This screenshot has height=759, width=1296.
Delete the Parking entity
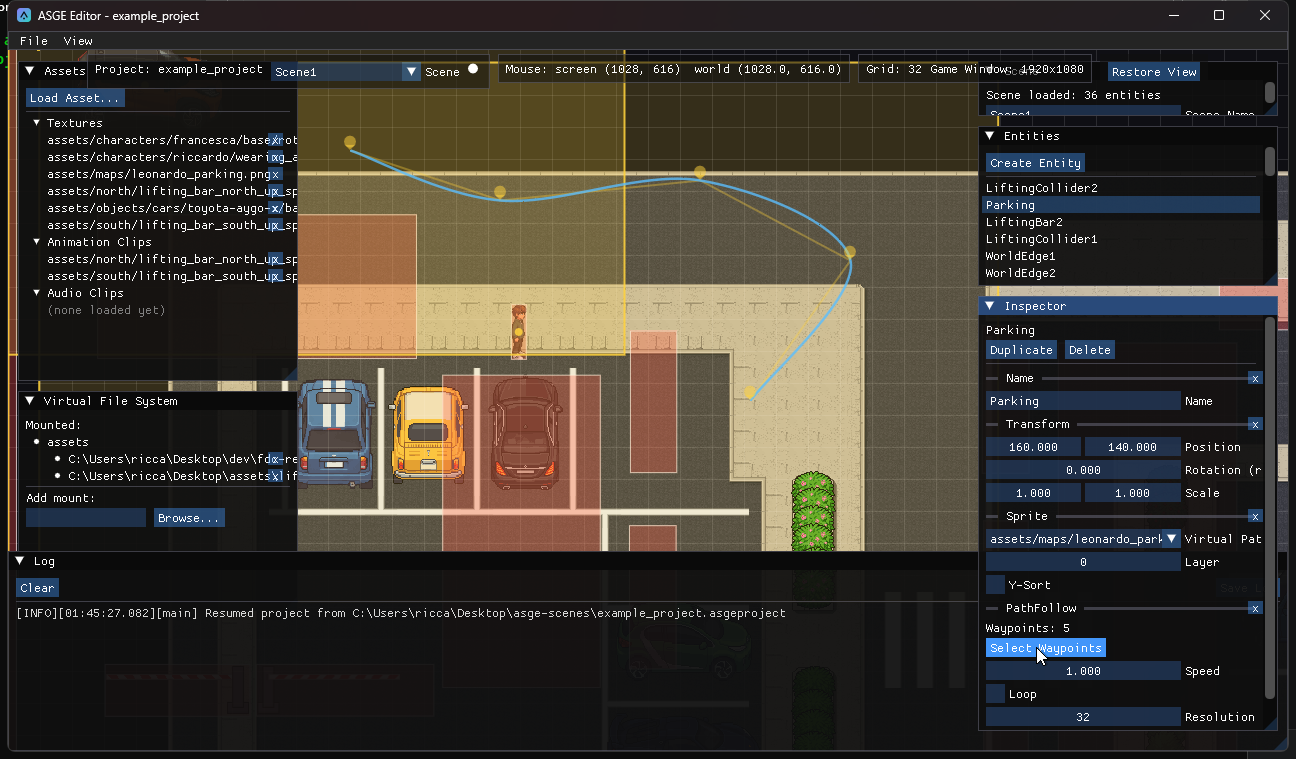coord(1090,350)
